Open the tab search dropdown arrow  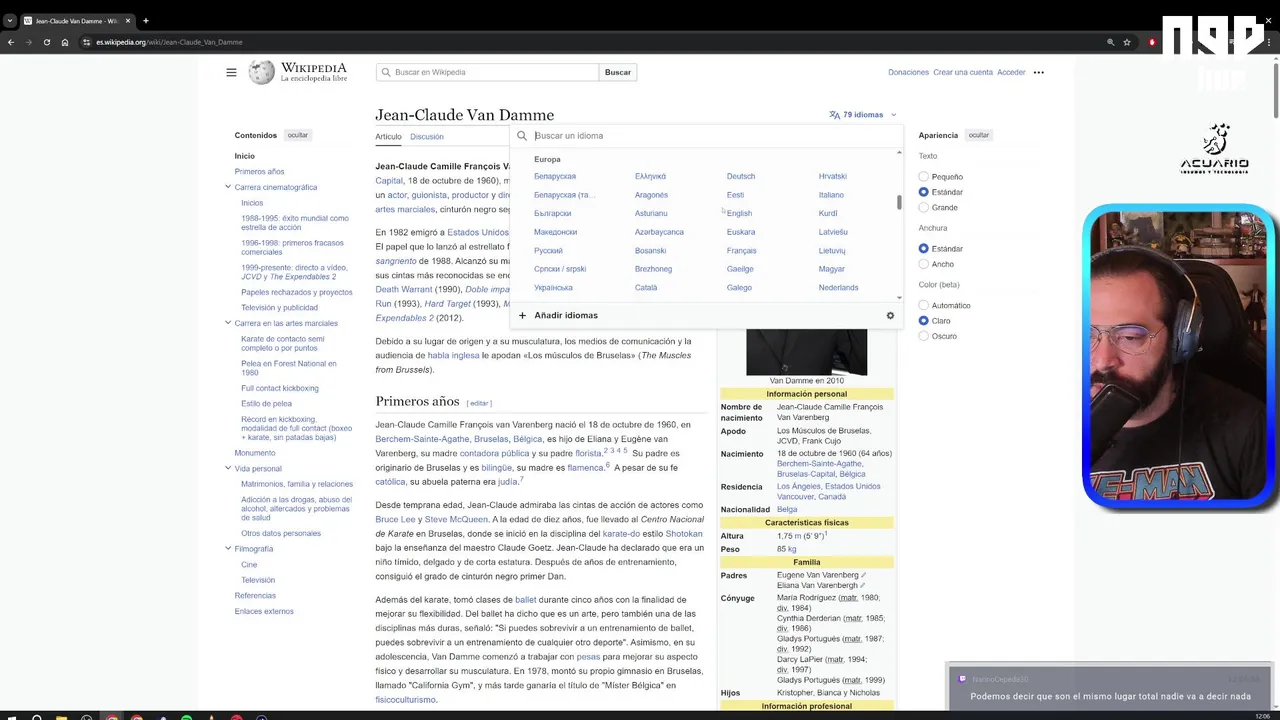tap(9, 20)
